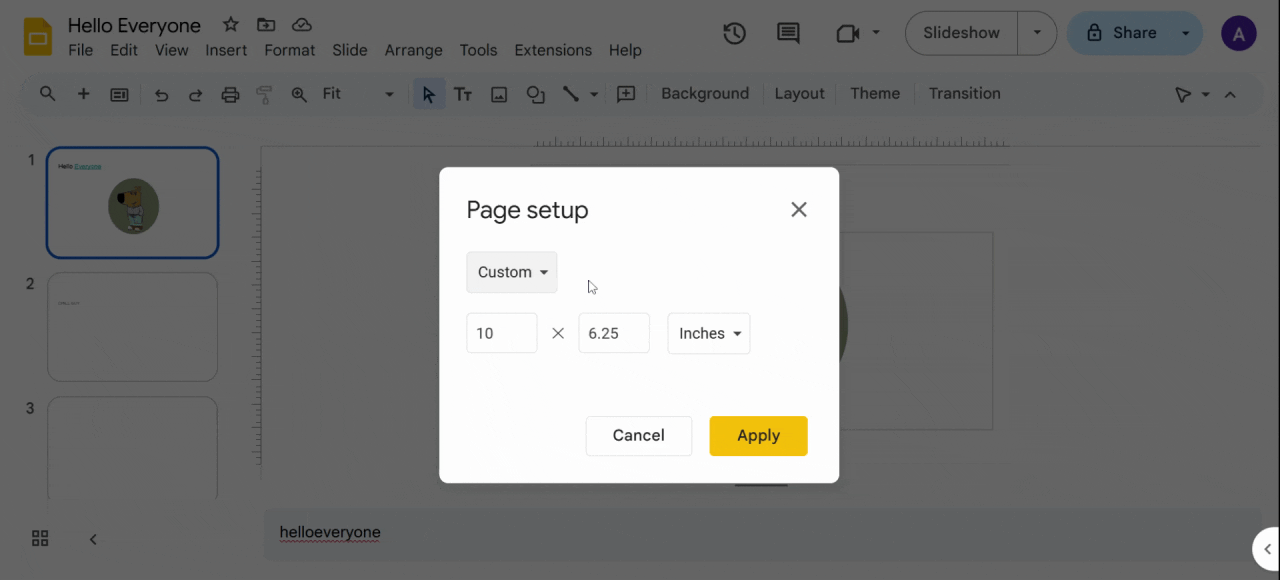Open the Insert menu
This screenshot has width=1280, height=580.
coord(226,50)
